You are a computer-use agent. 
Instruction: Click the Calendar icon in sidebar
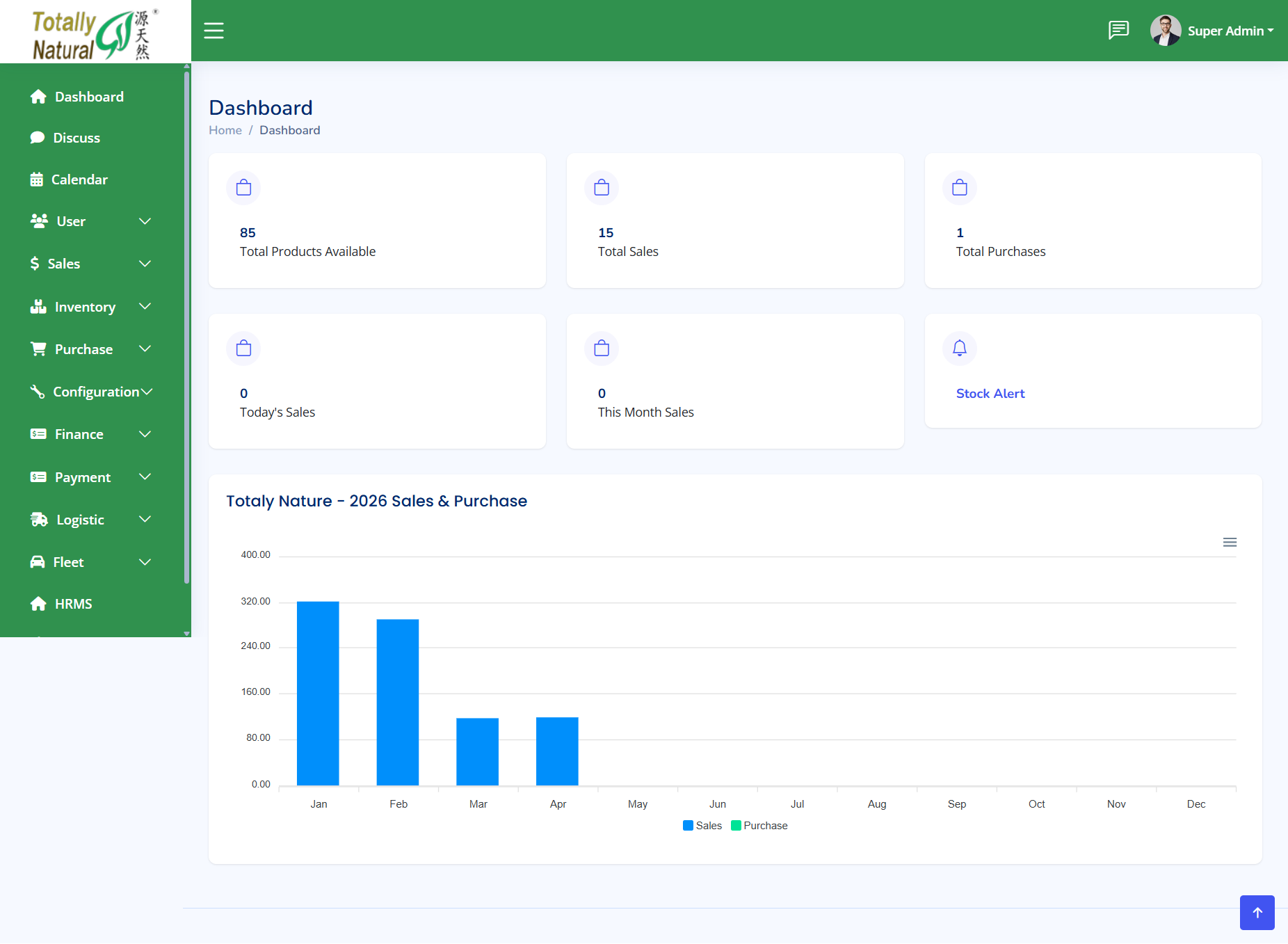[37, 179]
